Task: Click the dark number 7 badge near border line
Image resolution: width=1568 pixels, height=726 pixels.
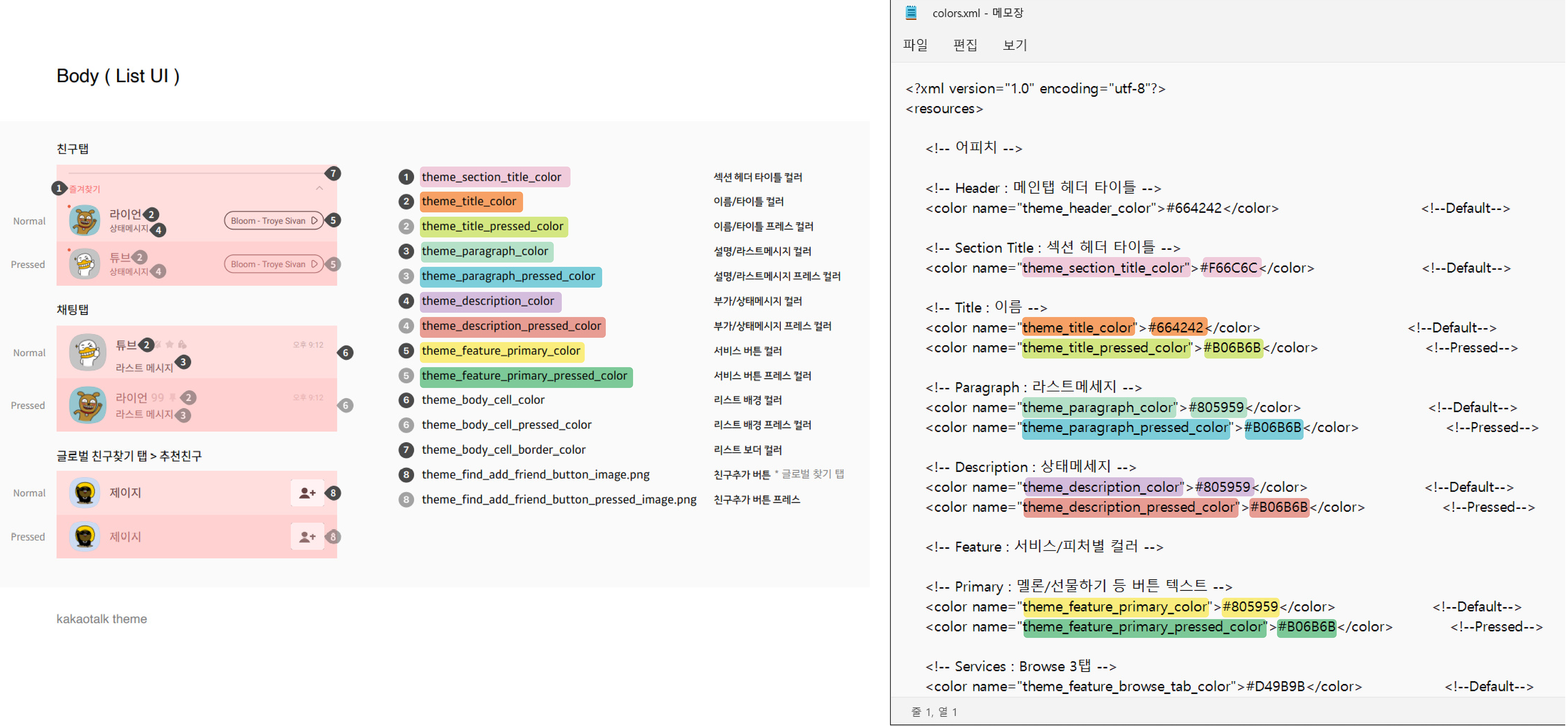Action: pyautogui.click(x=333, y=173)
